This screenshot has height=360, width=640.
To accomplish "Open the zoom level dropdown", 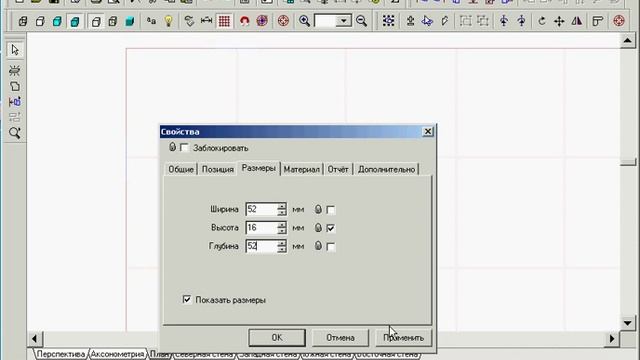I will 344,21.
